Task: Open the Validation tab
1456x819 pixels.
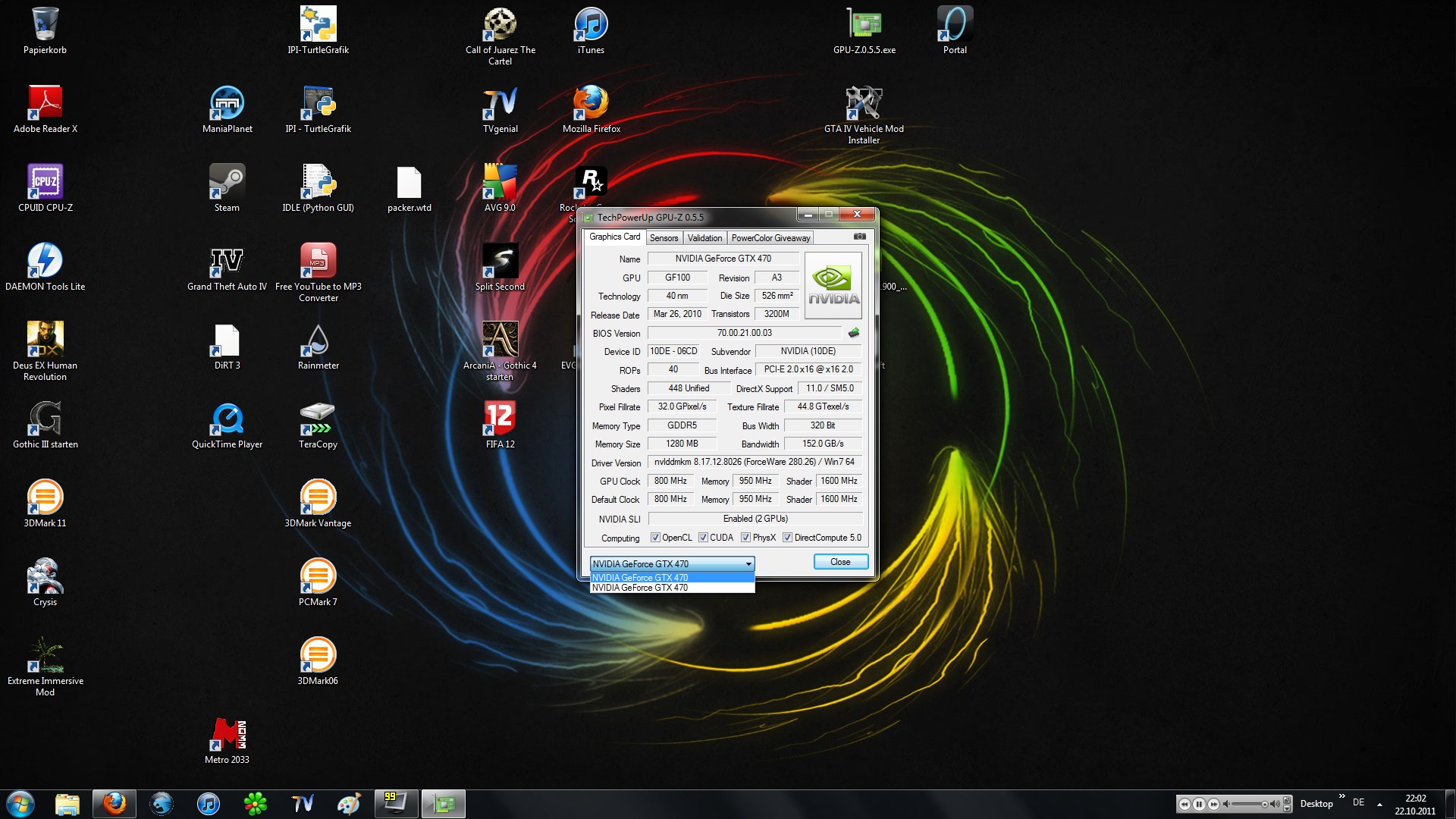Action: point(704,238)
